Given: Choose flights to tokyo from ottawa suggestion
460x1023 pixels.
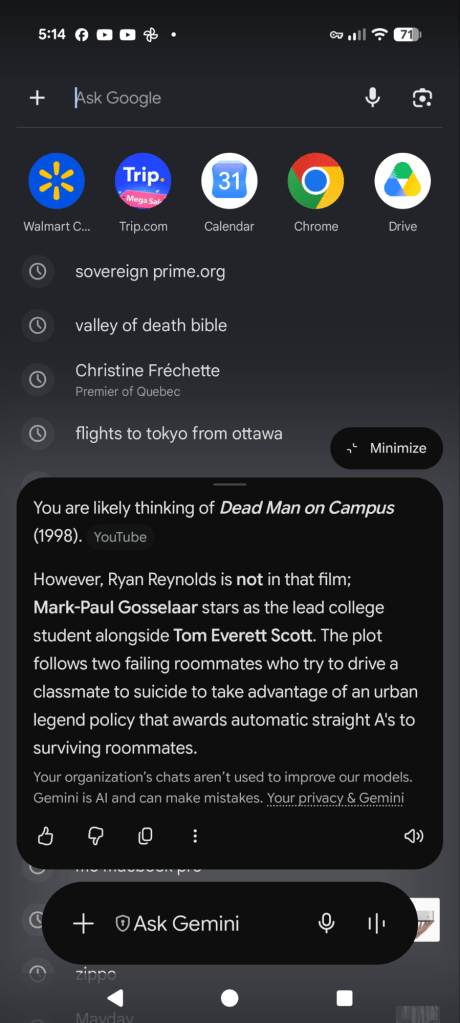Looking at the screenshot, I should [x=179, y=433].
